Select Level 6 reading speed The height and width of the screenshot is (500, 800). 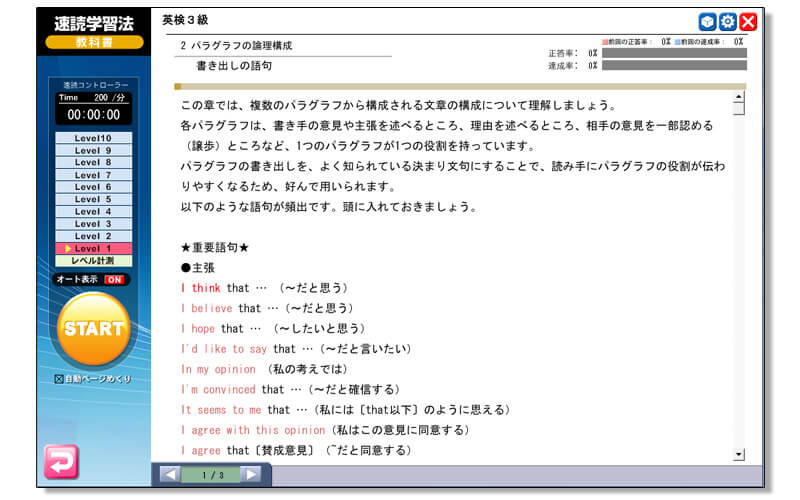coord(93,187)
